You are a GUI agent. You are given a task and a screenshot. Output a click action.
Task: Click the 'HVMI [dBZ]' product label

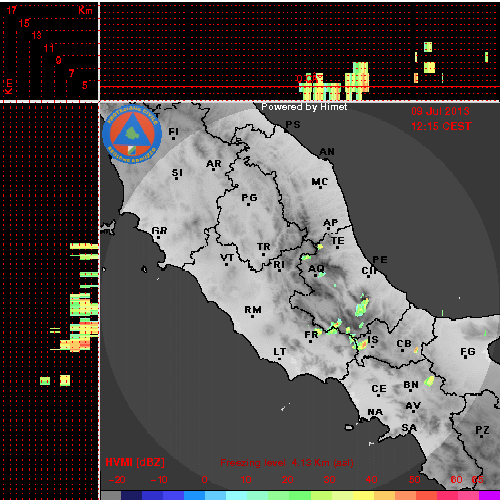[135, 463]
